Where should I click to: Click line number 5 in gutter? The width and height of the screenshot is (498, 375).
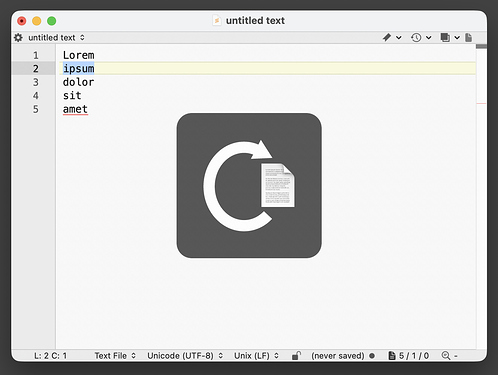pyautogui.click(x=36, y=109)
